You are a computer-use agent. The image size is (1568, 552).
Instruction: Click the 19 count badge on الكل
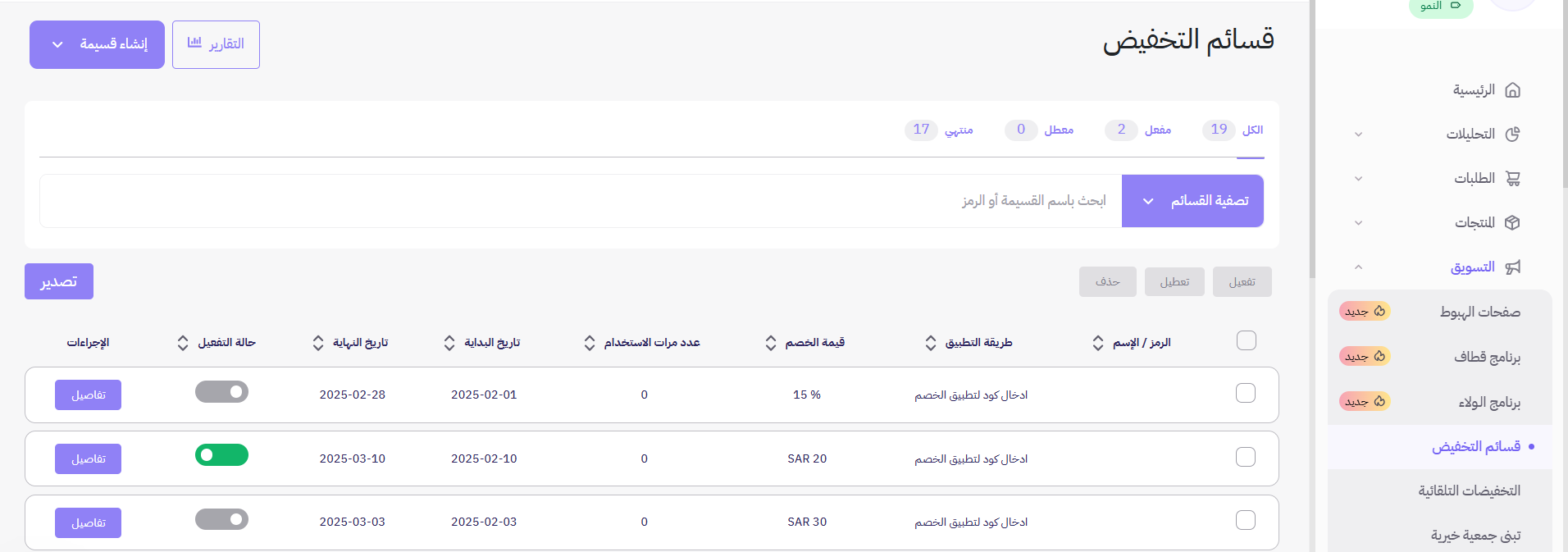[x=1219, y=130]
